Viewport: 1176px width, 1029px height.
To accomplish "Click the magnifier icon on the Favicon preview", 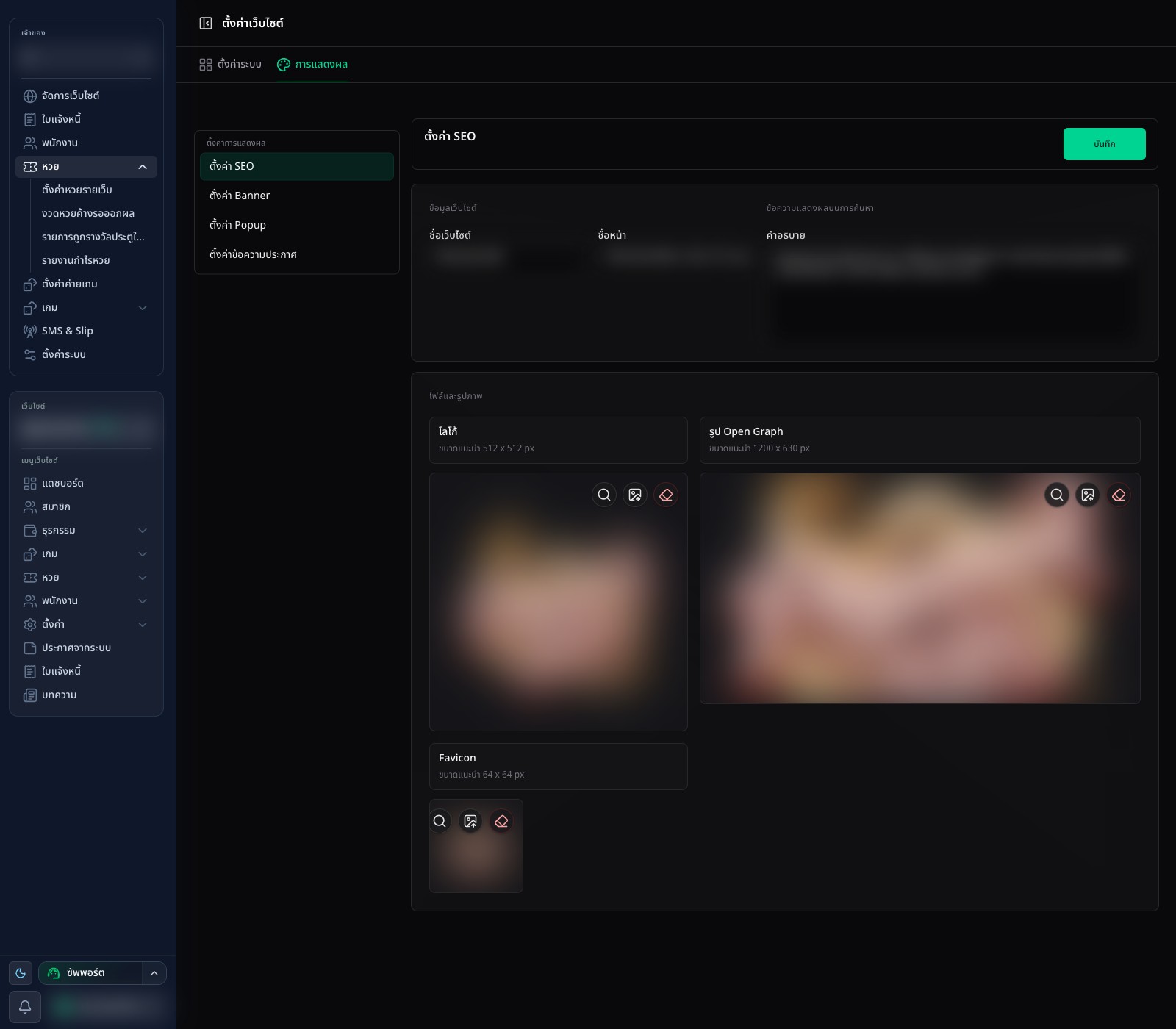I will [x=440, y=821].
